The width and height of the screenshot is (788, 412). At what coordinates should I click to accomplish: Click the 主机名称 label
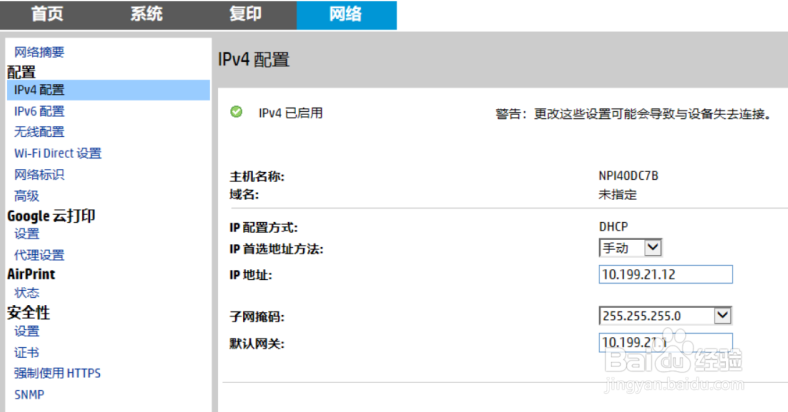coord(257,177)
